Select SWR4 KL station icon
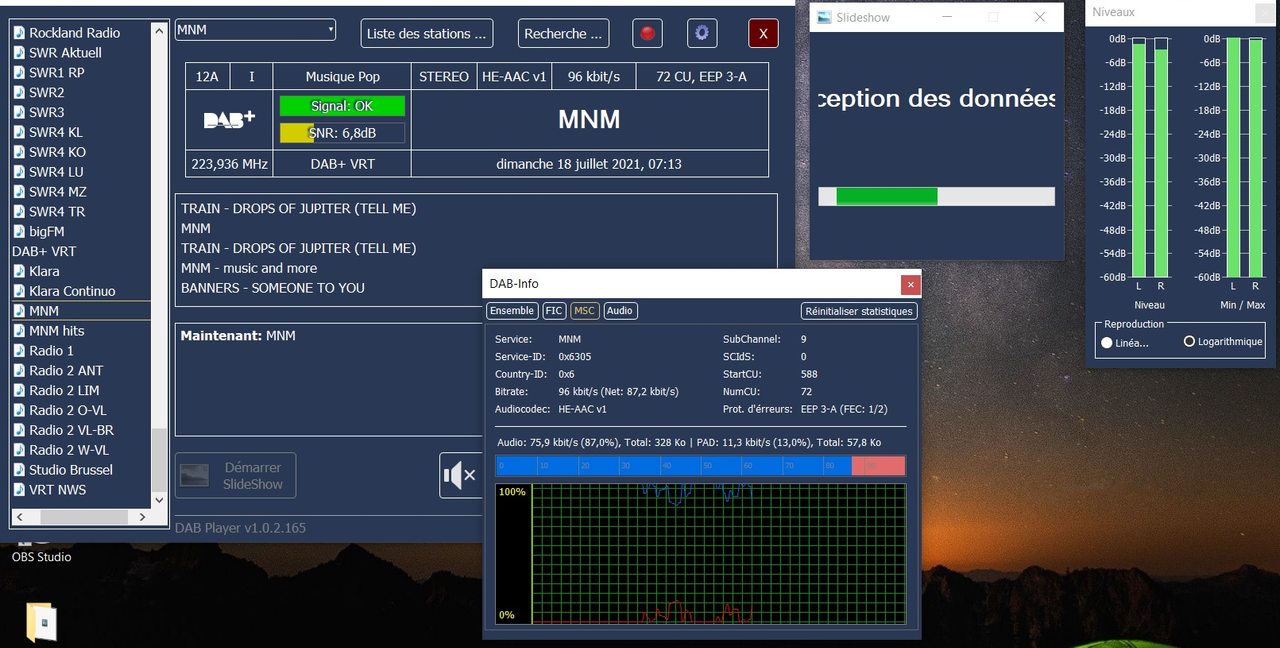 [19, 132]
